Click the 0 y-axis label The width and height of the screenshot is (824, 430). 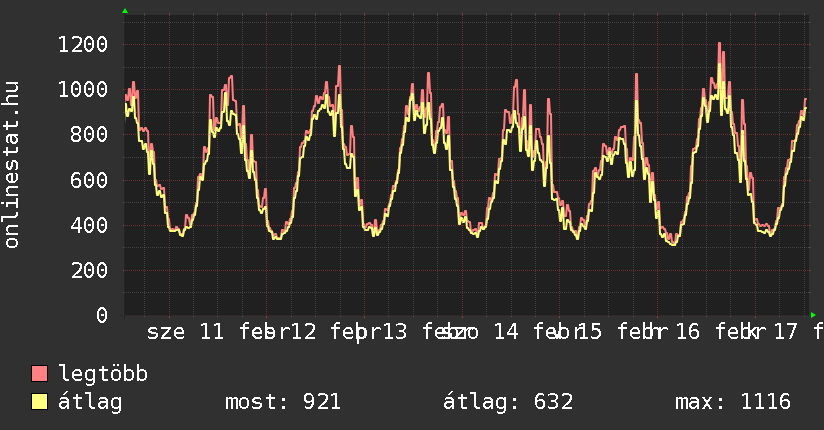(102, 316)
